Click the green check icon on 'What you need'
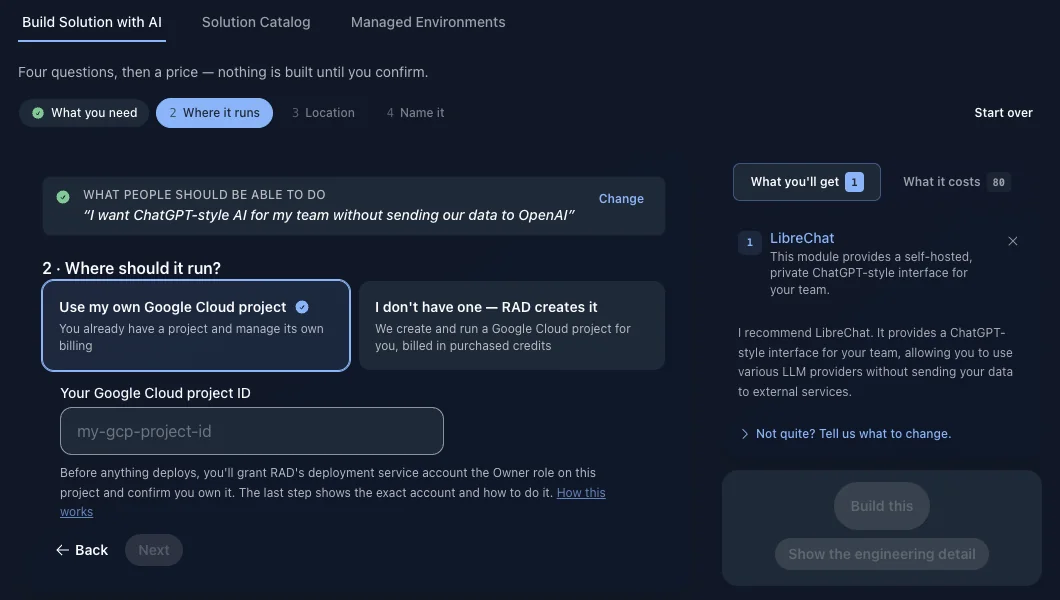This screenshot has height=600, width=1060. pyautogui.click(x=38, y=113)
